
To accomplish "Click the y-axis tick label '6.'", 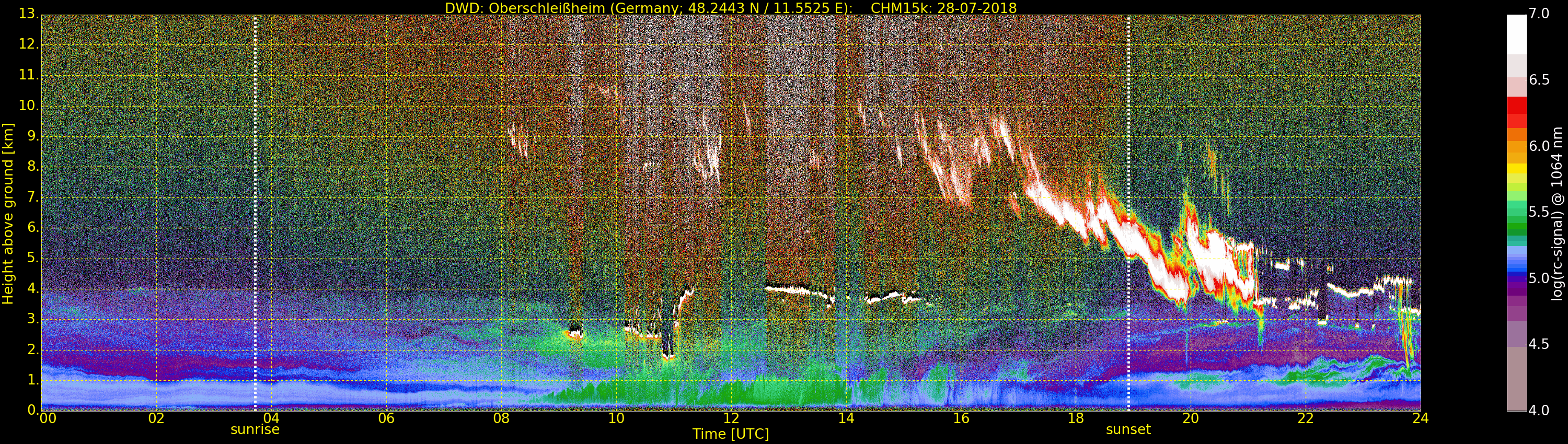I will coord(32,227).
